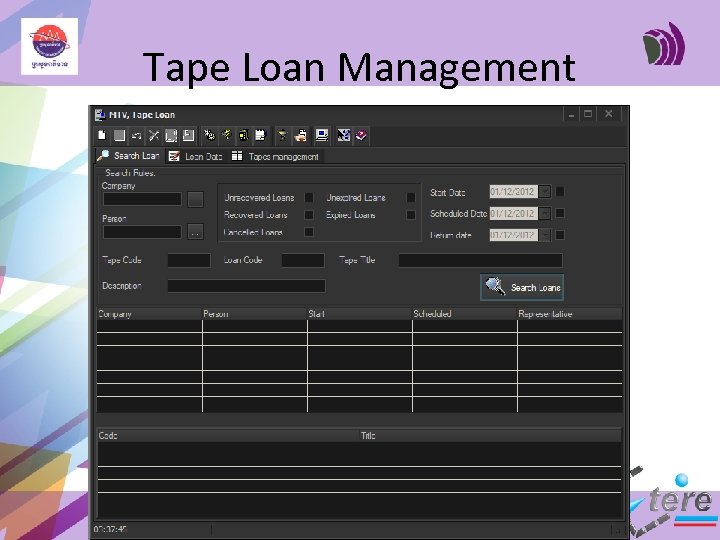Click the Company input field
Screen dimensions: 720x540
tap(142, 199)
